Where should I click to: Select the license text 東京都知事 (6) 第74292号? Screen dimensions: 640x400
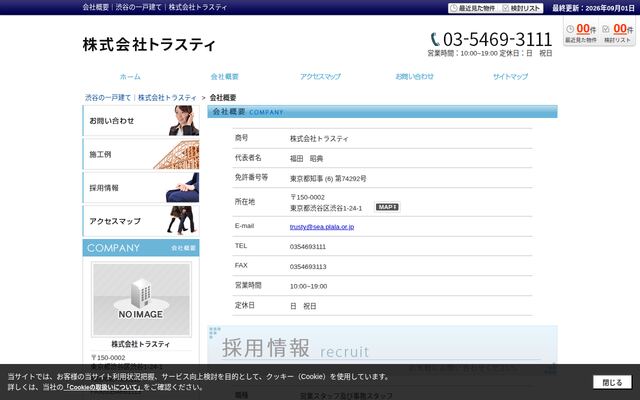[x=328, y=178]
